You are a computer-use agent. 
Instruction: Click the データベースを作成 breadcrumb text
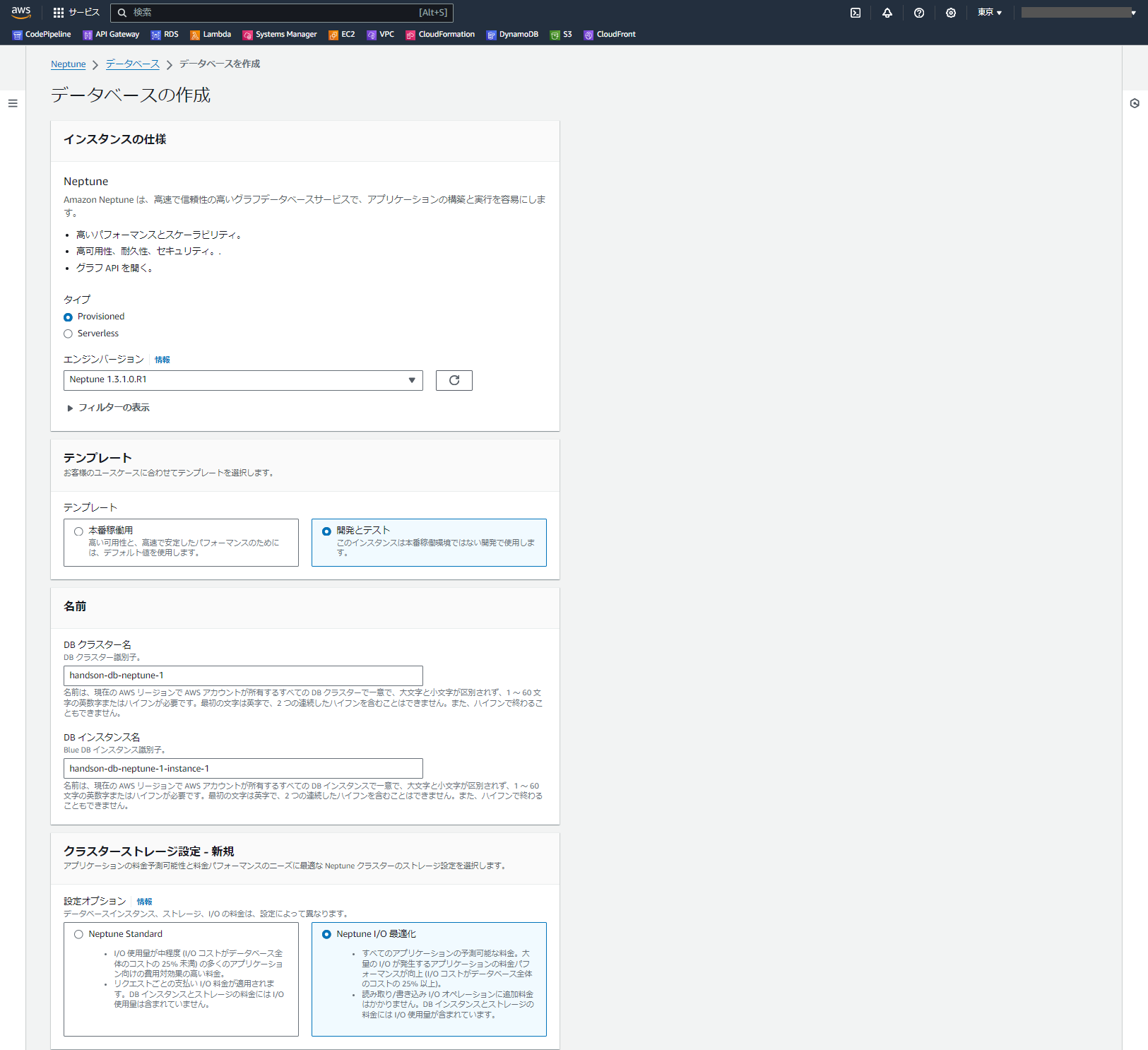point(220,64)
